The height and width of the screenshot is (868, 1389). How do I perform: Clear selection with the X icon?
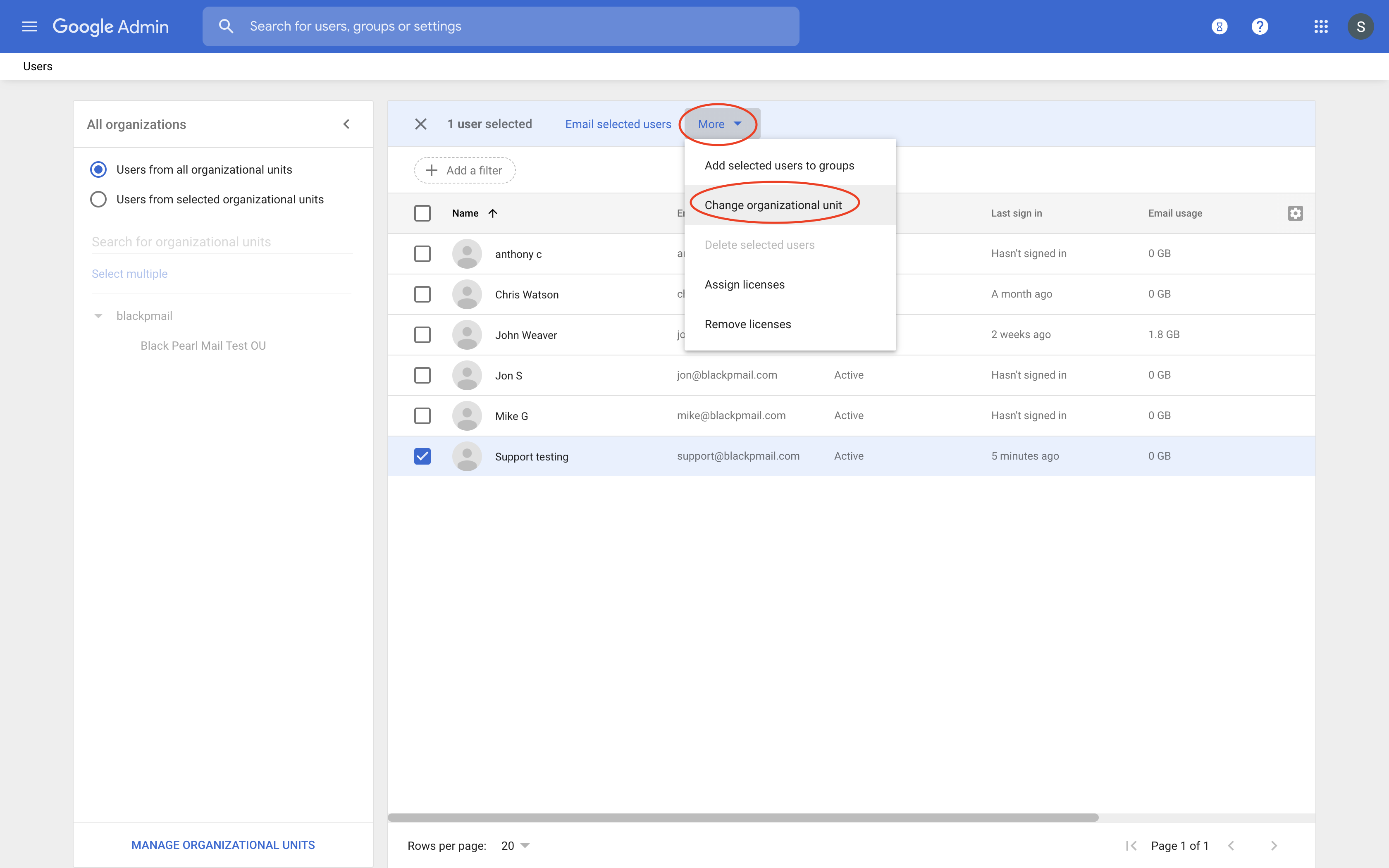421,124
